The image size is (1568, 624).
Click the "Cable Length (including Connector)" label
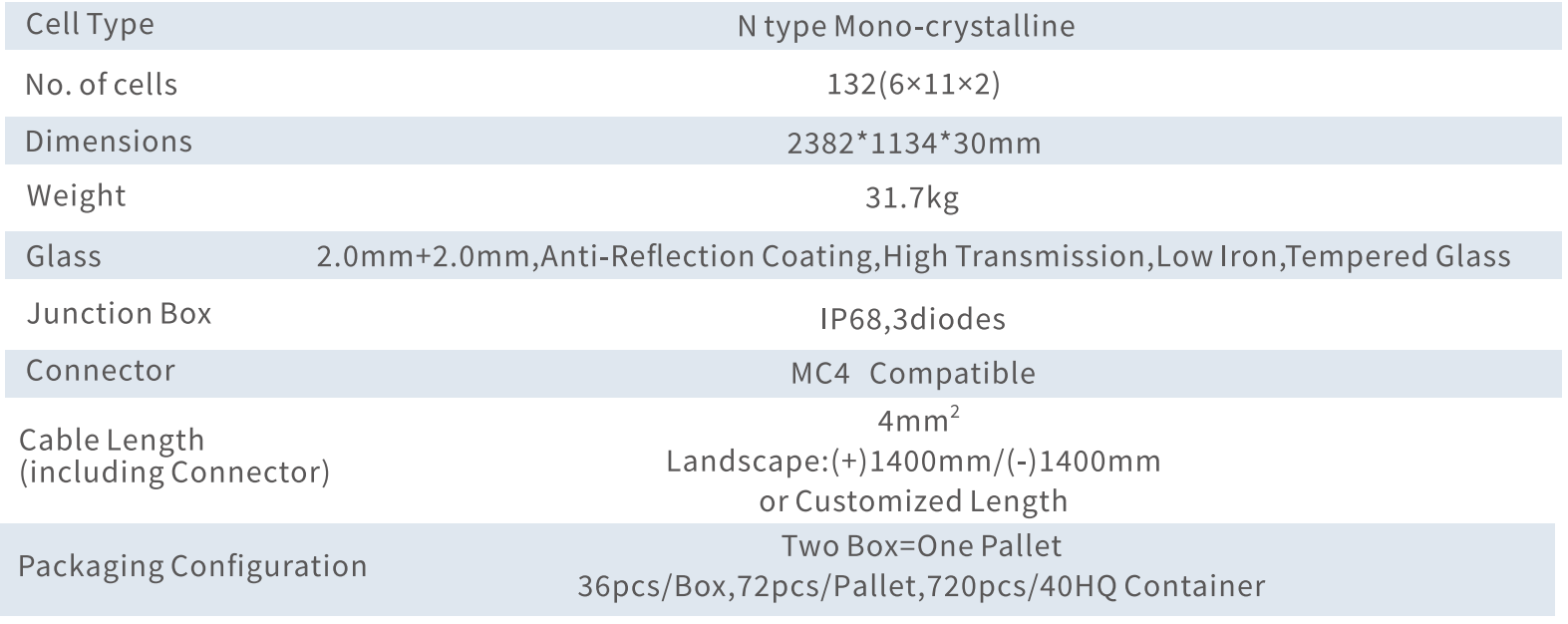(173, 456)
